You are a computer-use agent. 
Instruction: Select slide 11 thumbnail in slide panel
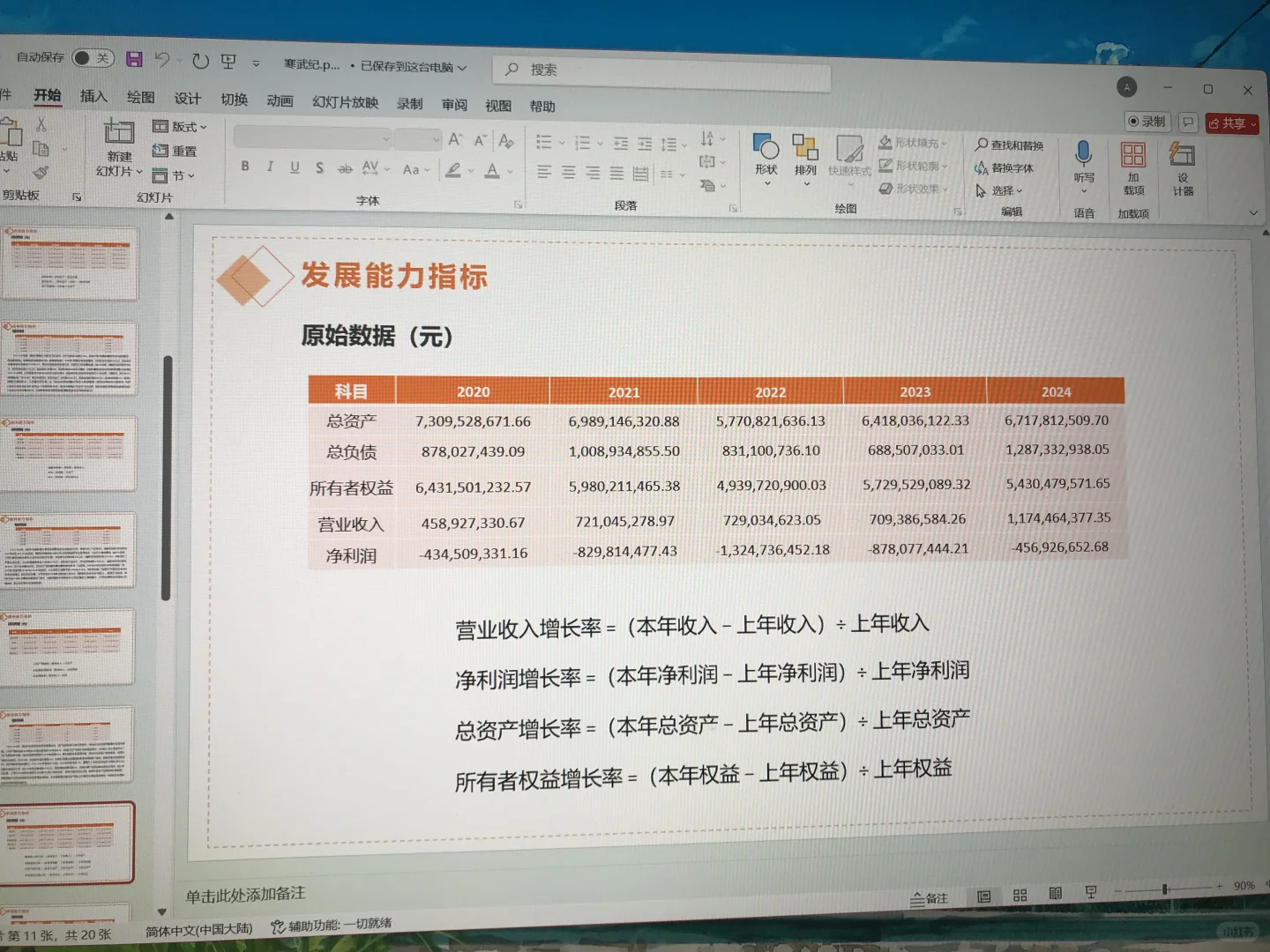(x=71, y=842)
